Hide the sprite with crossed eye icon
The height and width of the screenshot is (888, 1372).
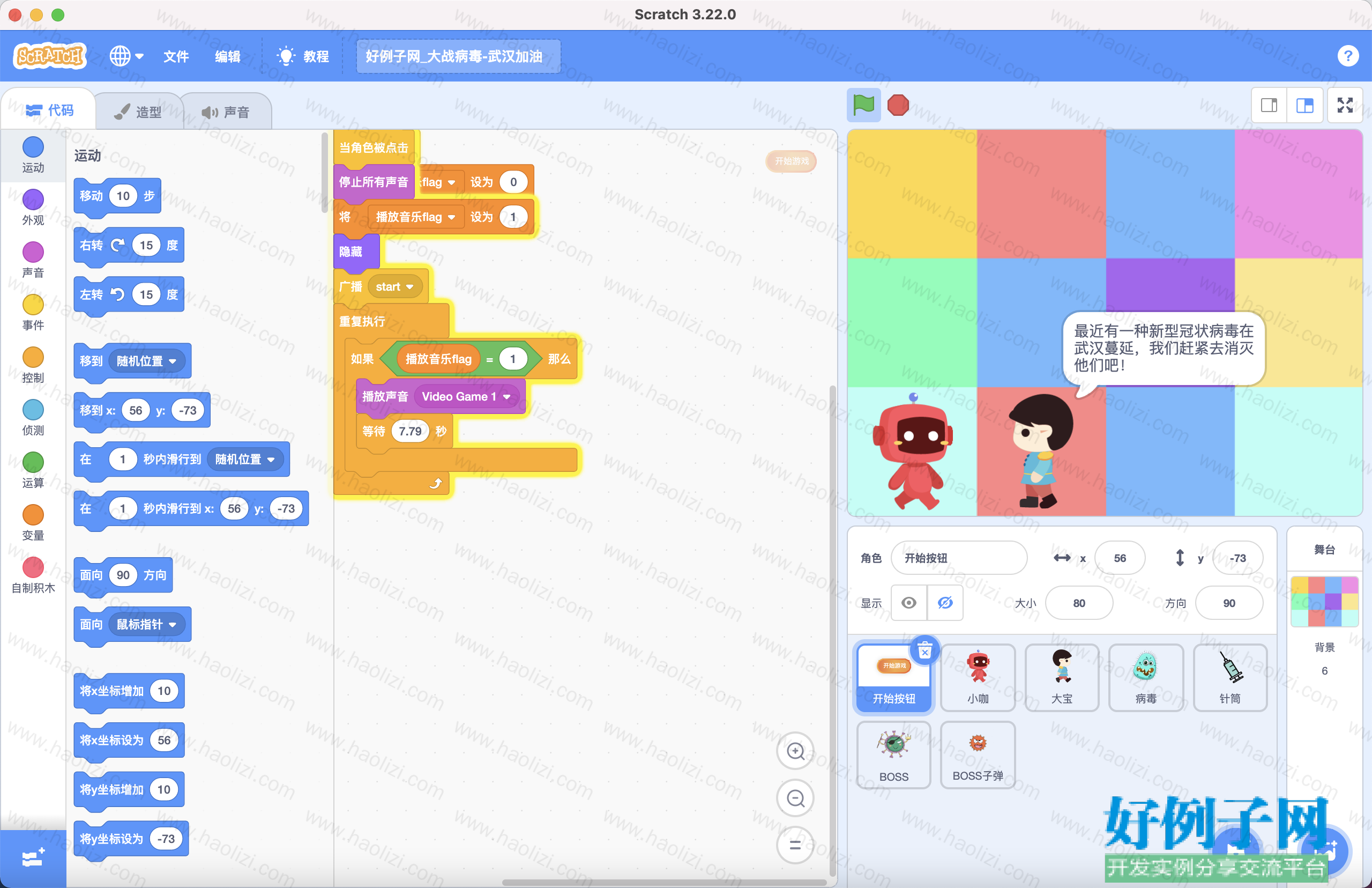(x=945, y=603)
